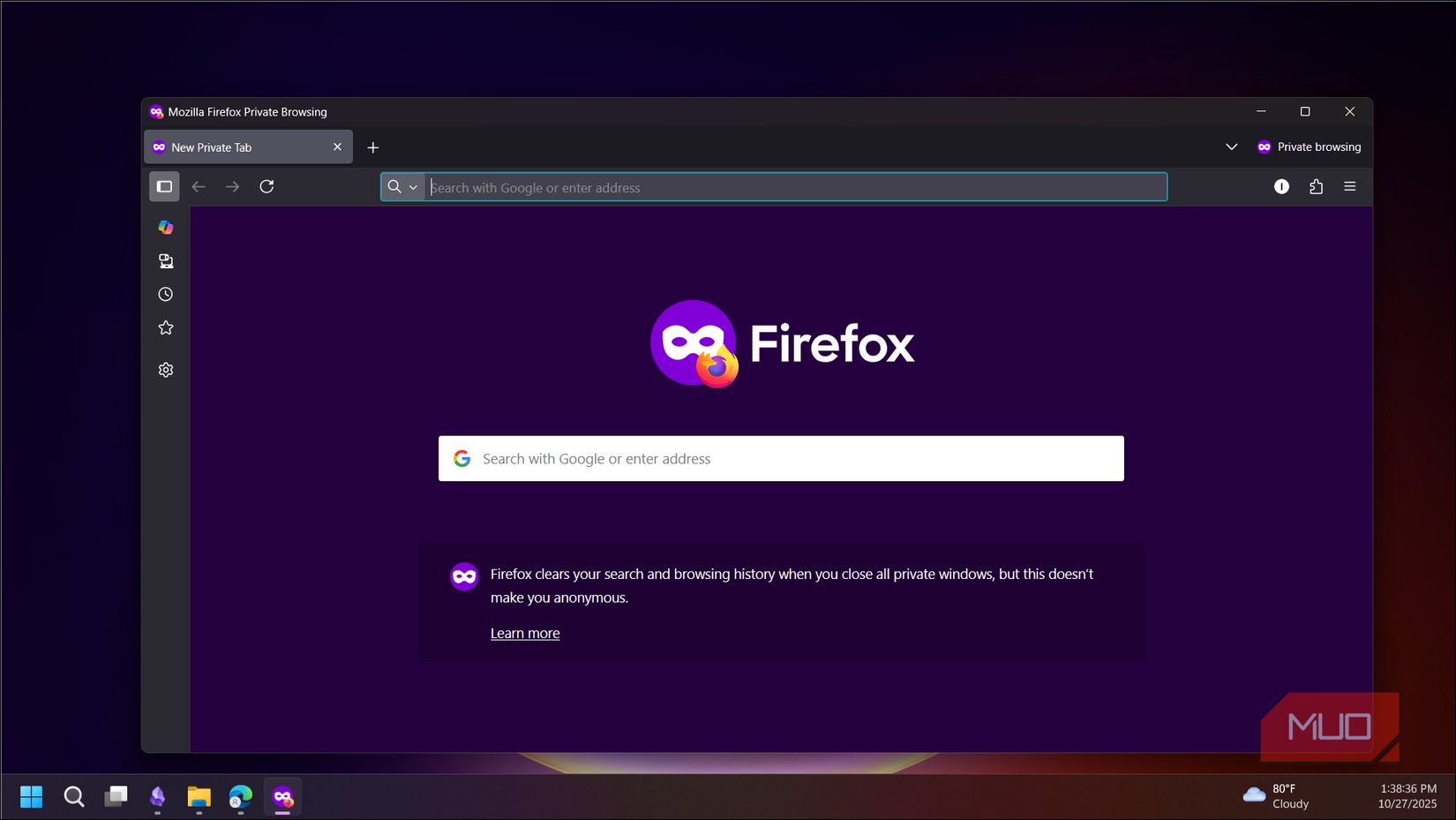Screen dimensions: 1456x820
Task: Open the search engine dropdown in address bar
Action: point(413,186)
